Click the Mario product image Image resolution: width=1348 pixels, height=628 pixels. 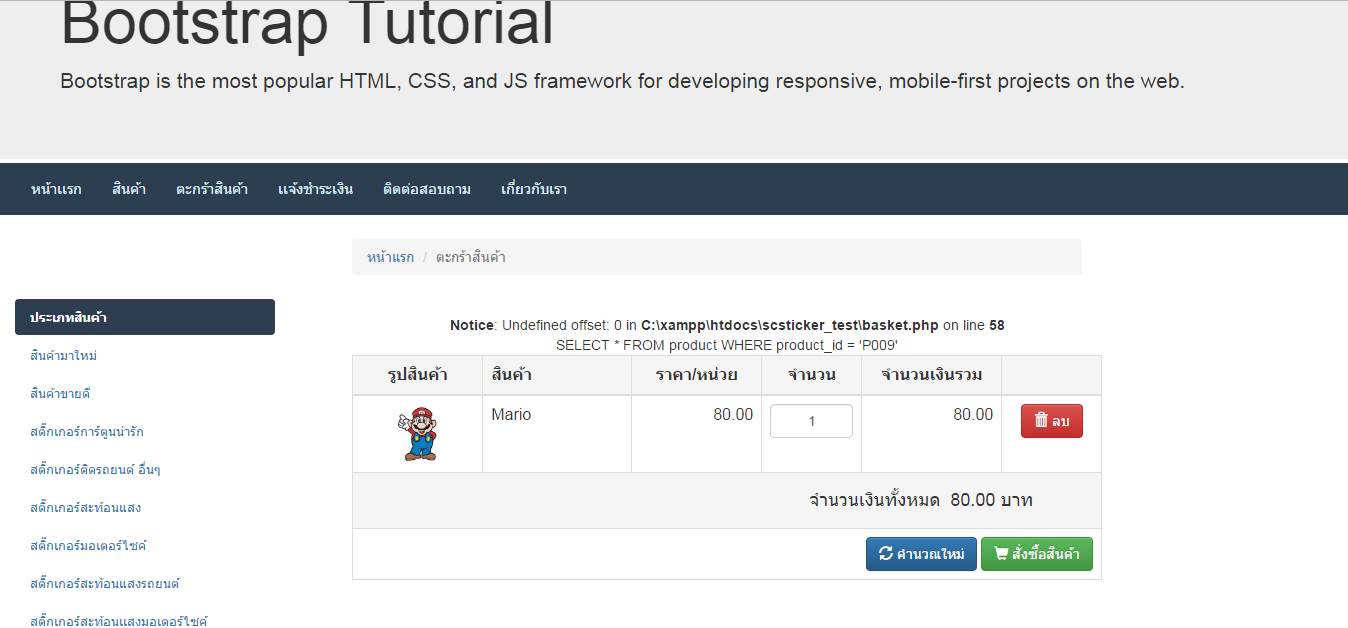(x=418, y=434)
